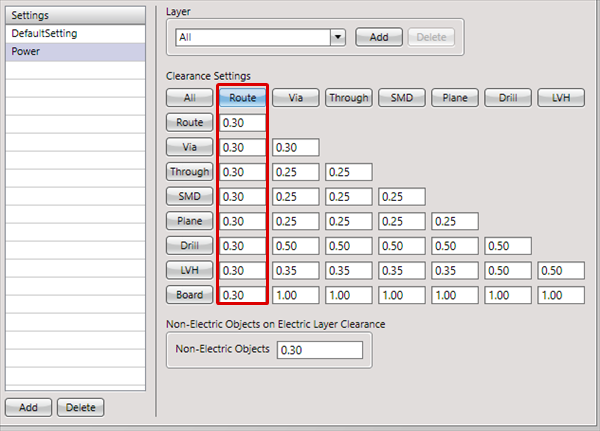
Task: Click the Plane column header button
Action: point(454,98)
